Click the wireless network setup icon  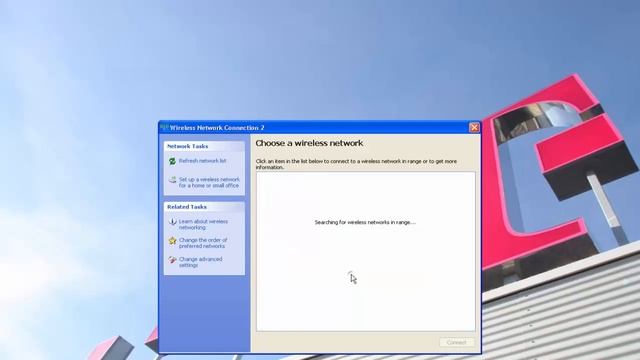click(x=172, y=180)
